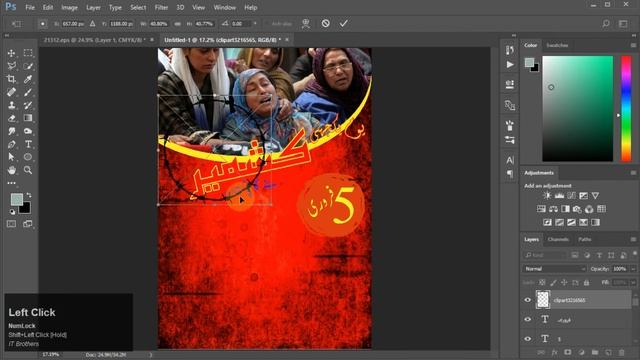Open the Layers panel menu

[x=633, y=240]
